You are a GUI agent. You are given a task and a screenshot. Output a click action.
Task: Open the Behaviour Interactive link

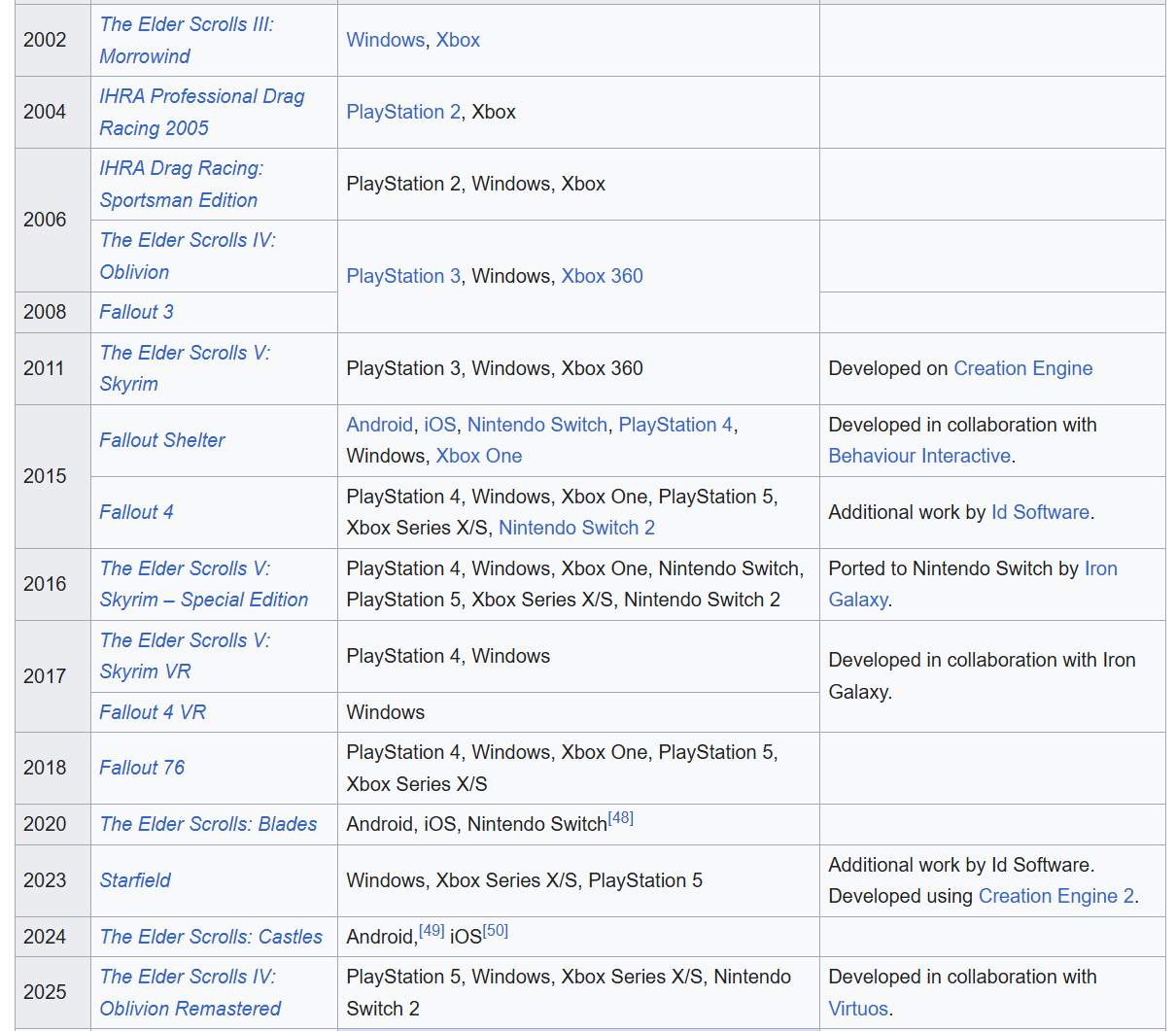[919, 456]
